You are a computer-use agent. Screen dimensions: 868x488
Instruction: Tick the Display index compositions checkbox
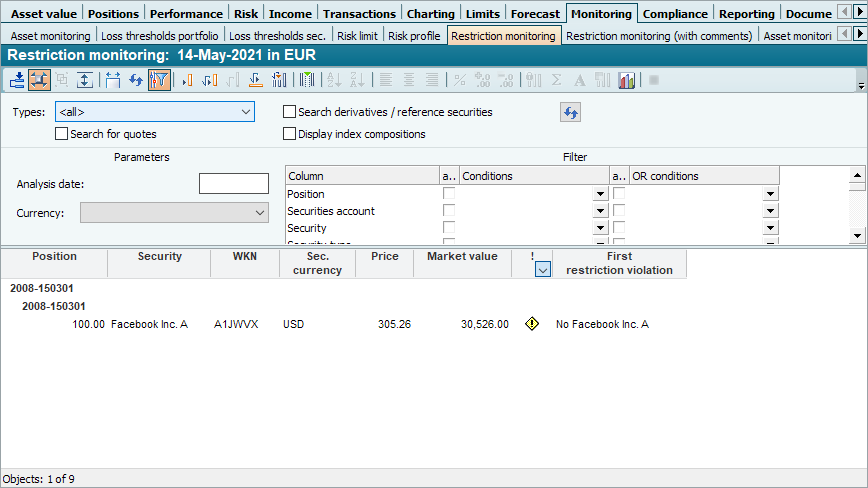[290, 134]
